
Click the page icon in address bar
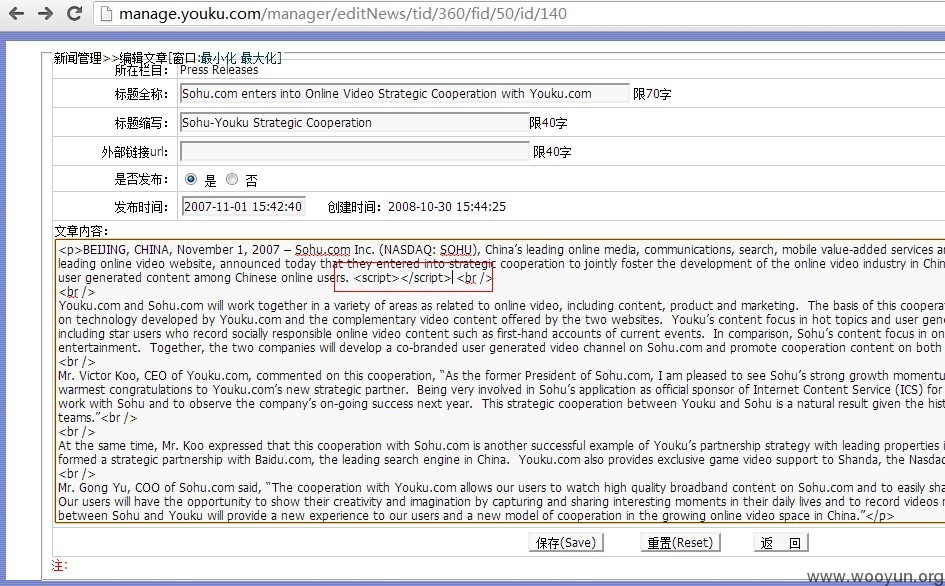pos(106,13)
